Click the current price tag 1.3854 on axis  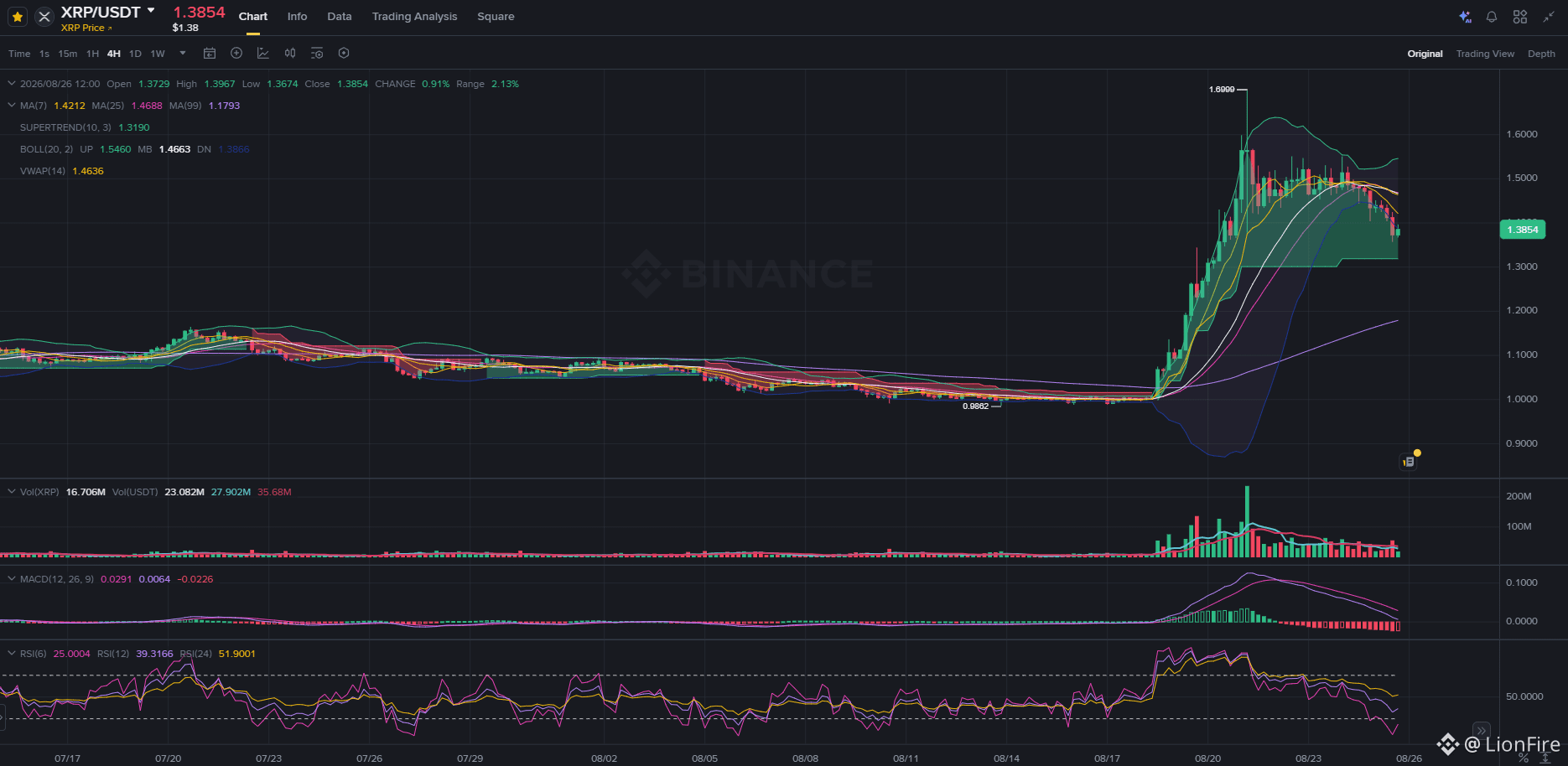(1523, 230)
